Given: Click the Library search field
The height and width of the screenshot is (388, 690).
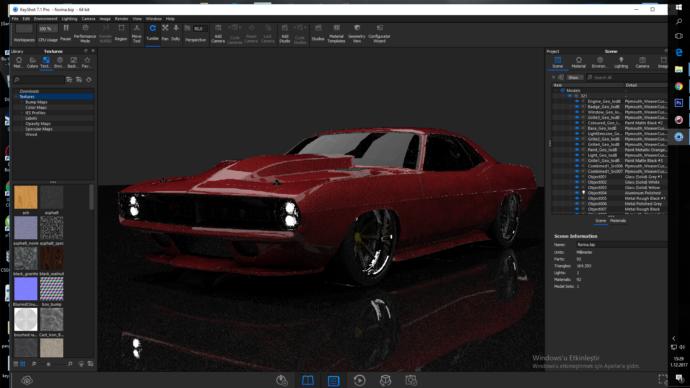Looking at the screenshot, I should click(39, 80).
